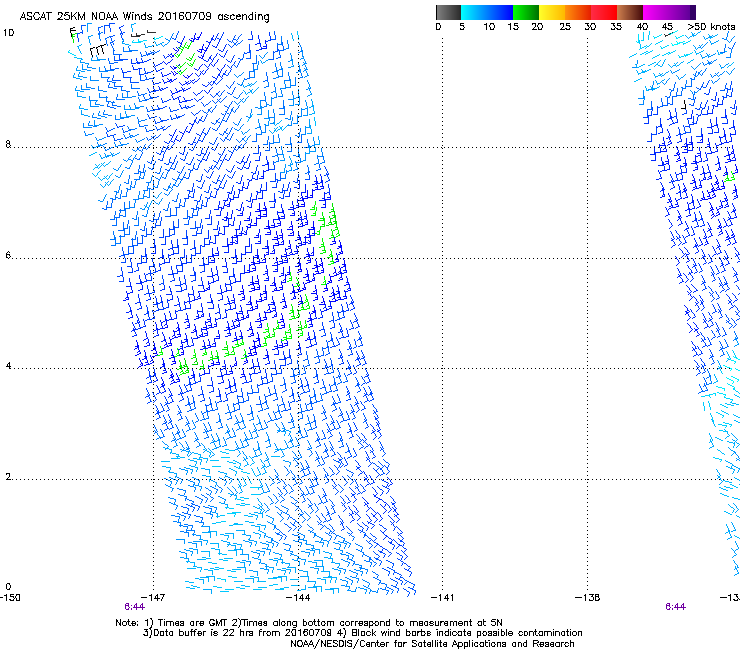Select the yellow 20-25 knots legend segment
740x650 pixels.
point(552,12)
